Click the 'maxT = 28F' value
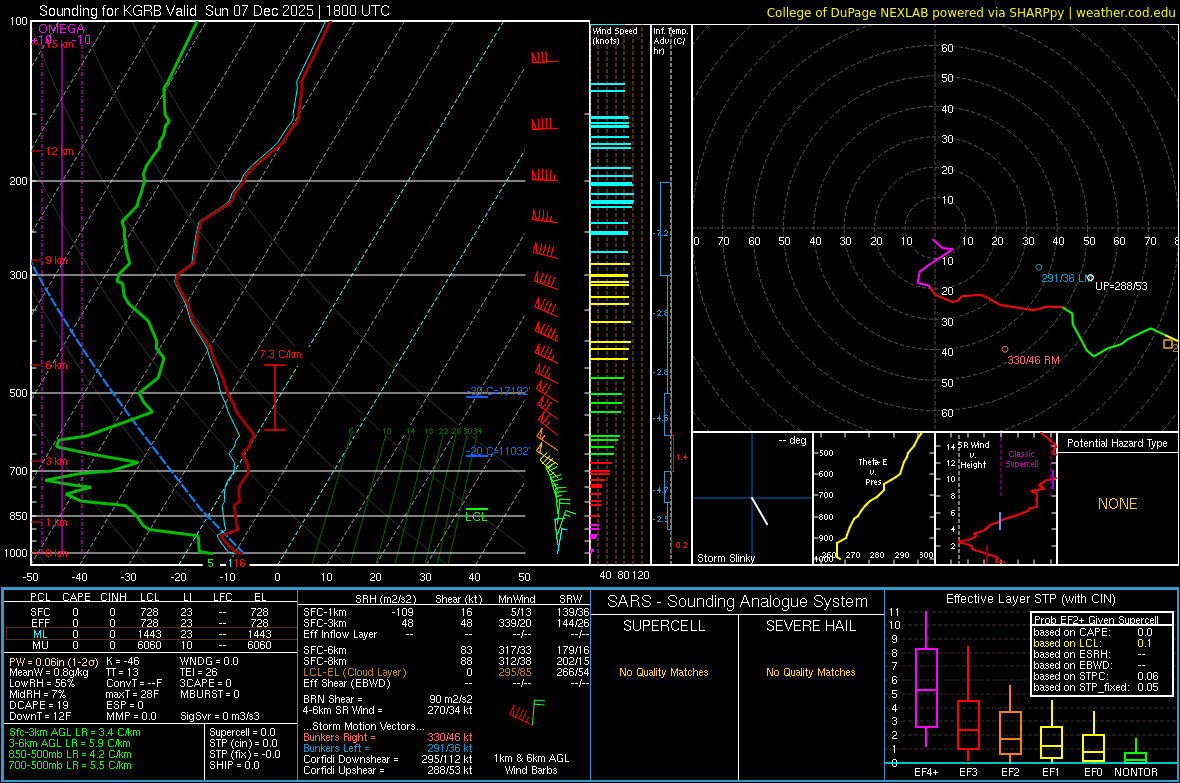The width and height of the screenshot is (1180, 783). 132,694
